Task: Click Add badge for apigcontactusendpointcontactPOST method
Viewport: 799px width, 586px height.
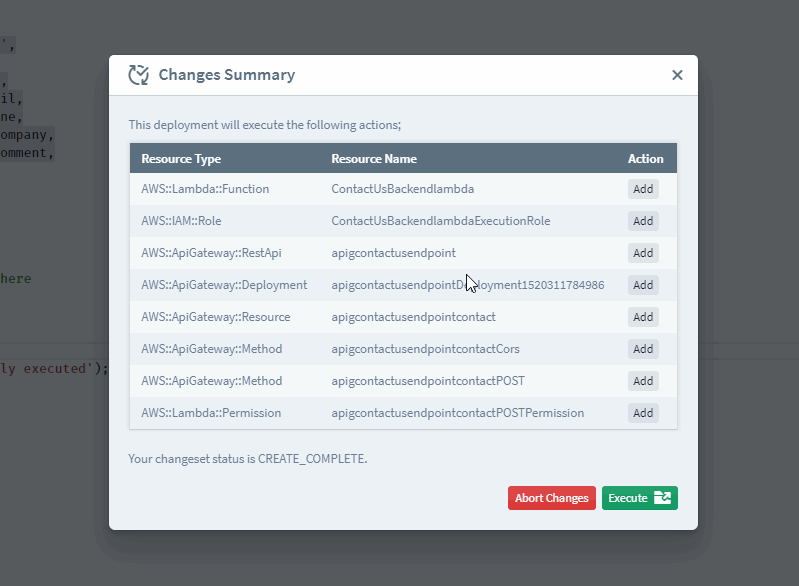Action: [643, 381]
